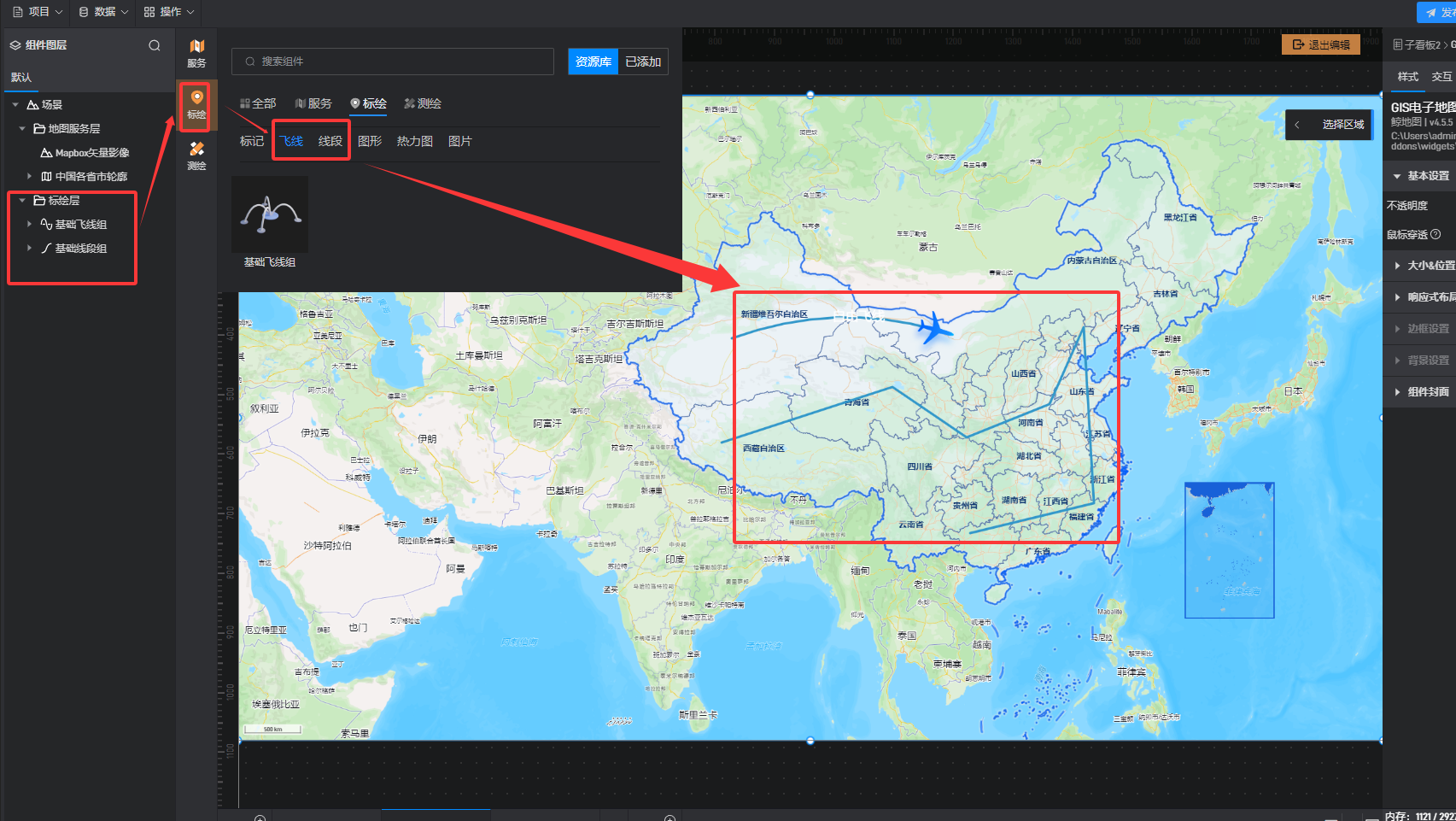Click the airplane icon on the fly line
Viewport: 1456px width, 821px height.
935,328
